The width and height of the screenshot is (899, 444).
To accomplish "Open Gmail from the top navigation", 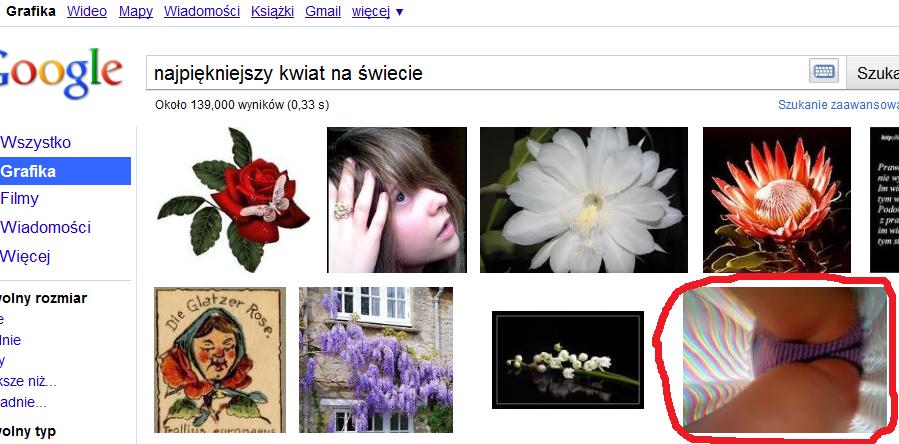I will pos(323,11).
